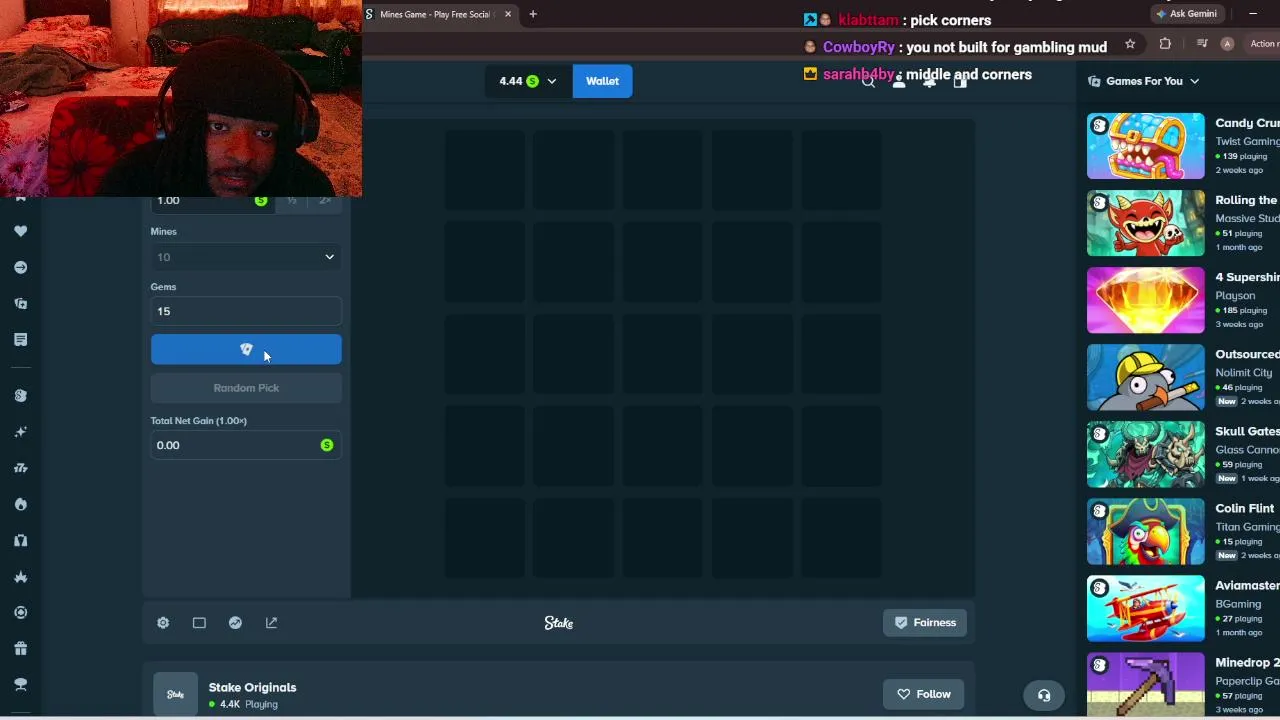Open the gift box icon in sidebar
Image resolution: width=1280 pixels, height=720 pixels.
[x=20, y=648]
